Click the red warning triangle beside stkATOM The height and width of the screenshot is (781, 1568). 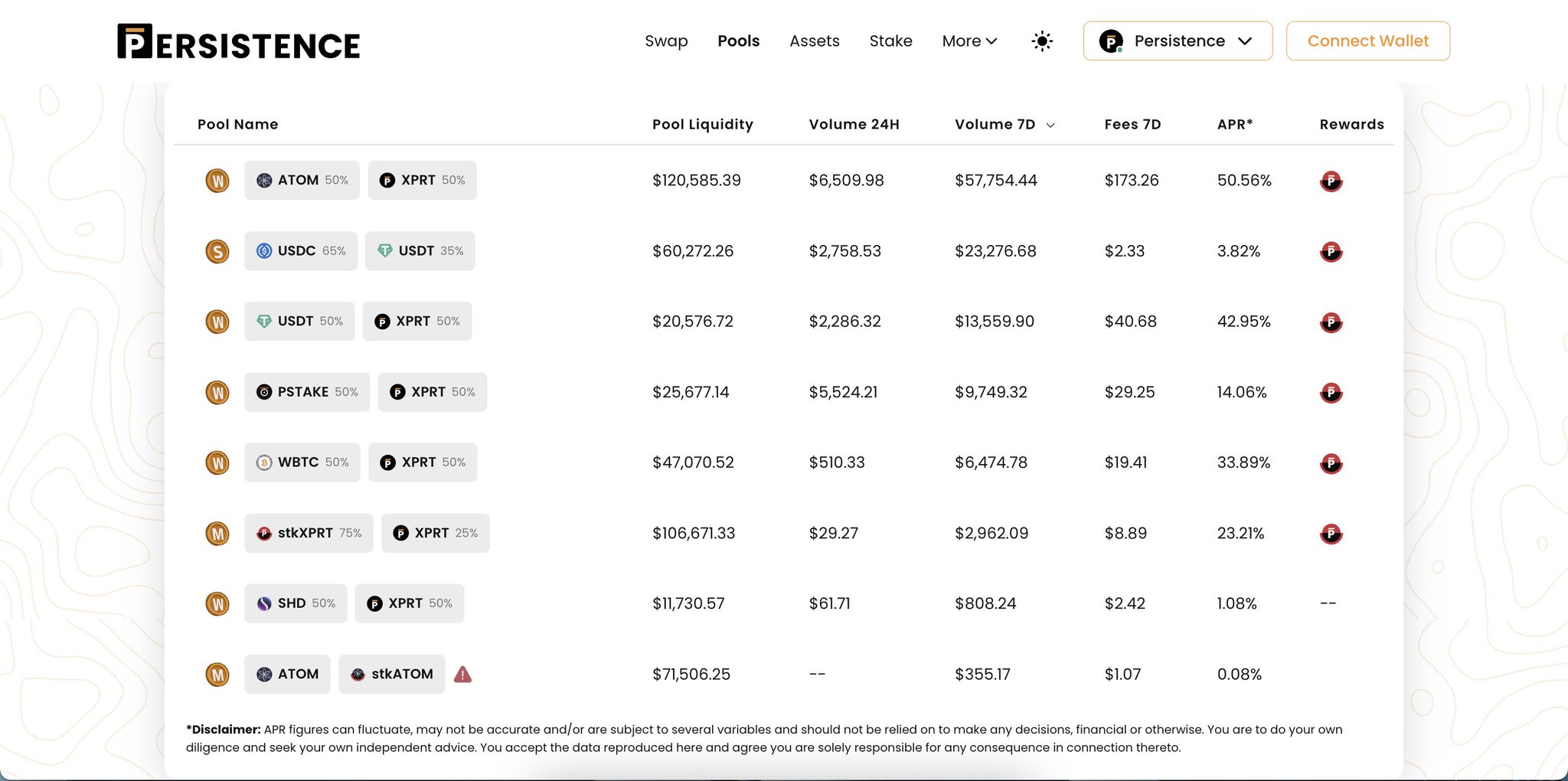click(462, 674)
